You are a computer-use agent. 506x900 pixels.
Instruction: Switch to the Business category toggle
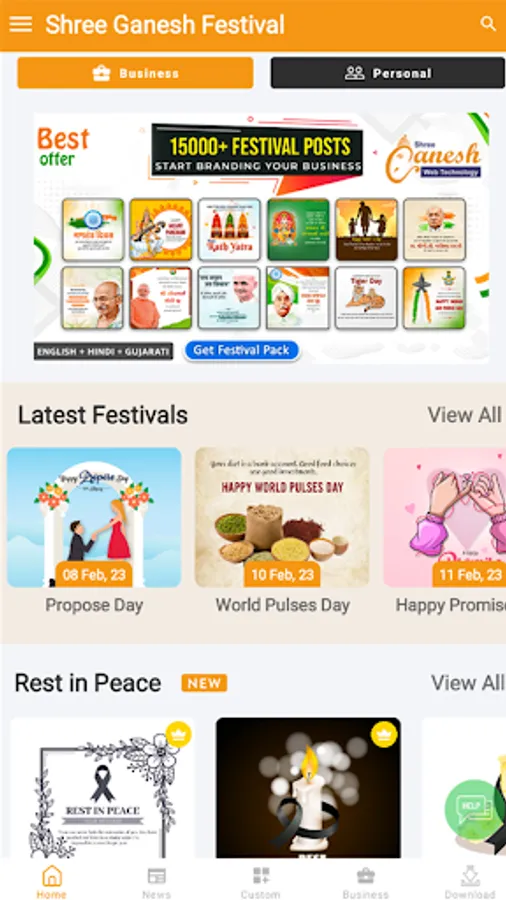pyautogui.click(x=135, y=73)
